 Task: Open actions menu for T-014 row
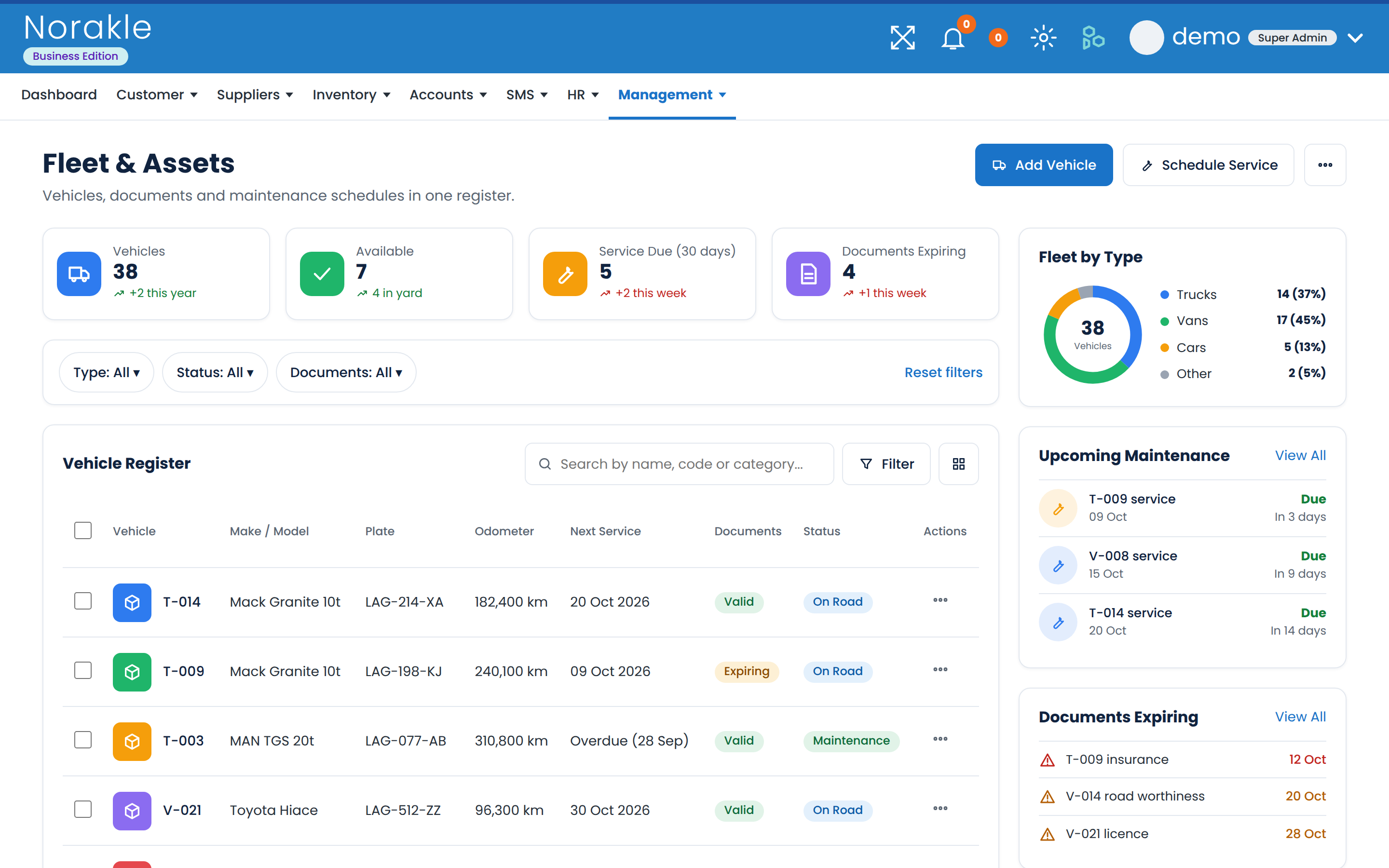pos(940,600)
